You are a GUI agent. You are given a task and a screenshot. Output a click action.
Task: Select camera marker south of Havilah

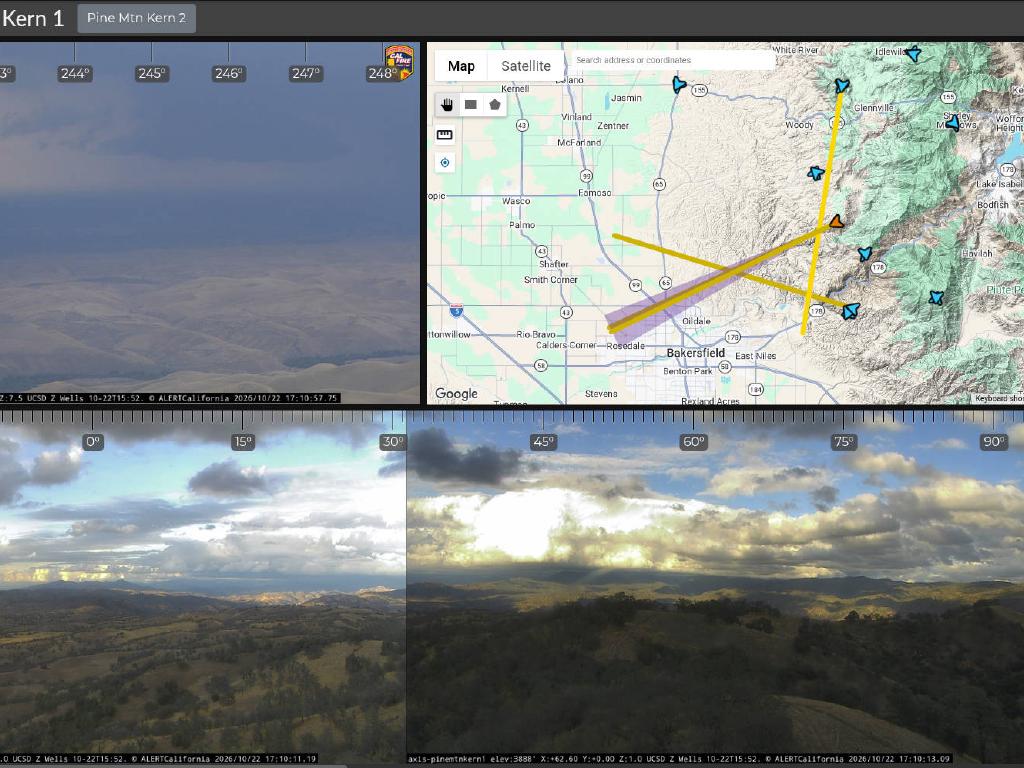tap(936, 298)
